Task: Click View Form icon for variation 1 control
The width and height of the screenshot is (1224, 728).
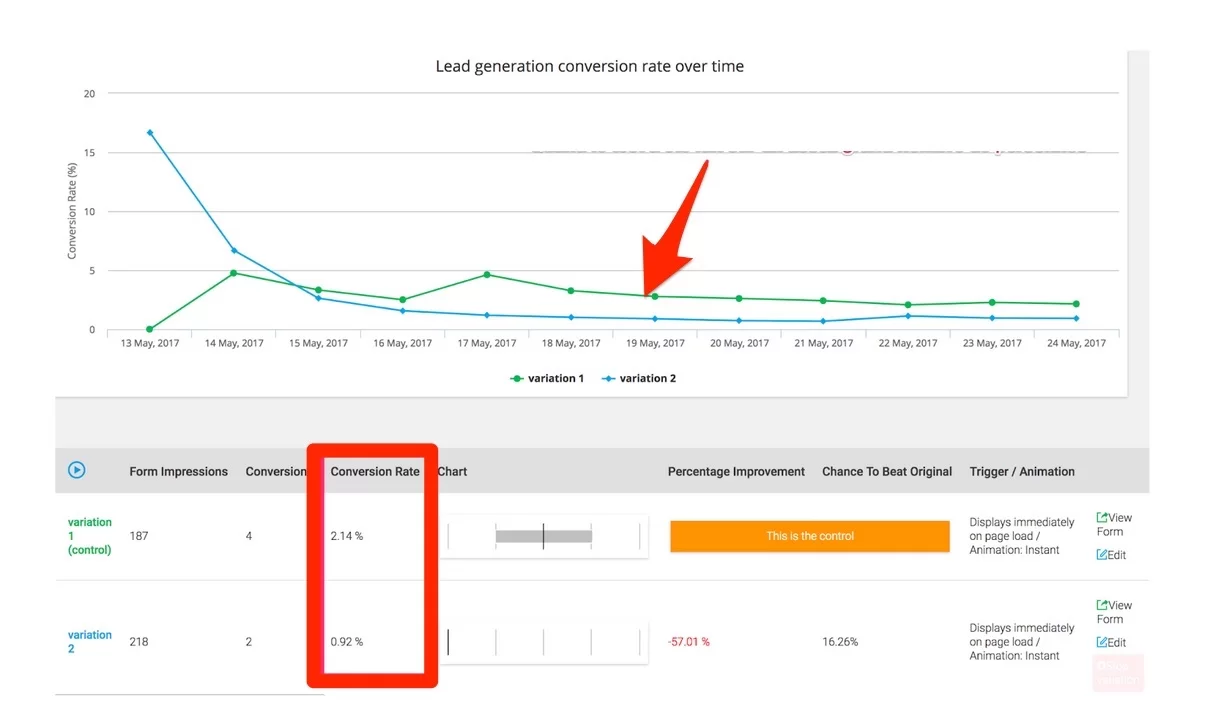Action: [1102, 518]
